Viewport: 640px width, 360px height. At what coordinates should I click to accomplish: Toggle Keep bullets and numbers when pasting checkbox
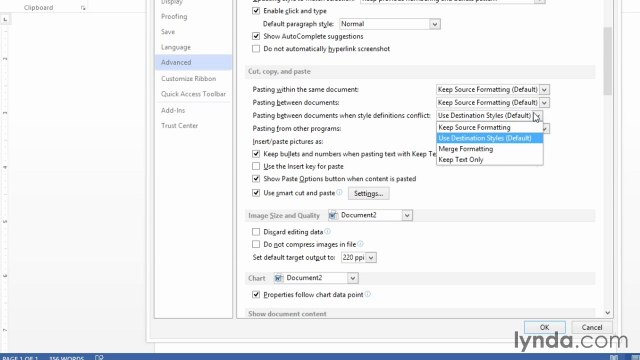tap(256, 154)
